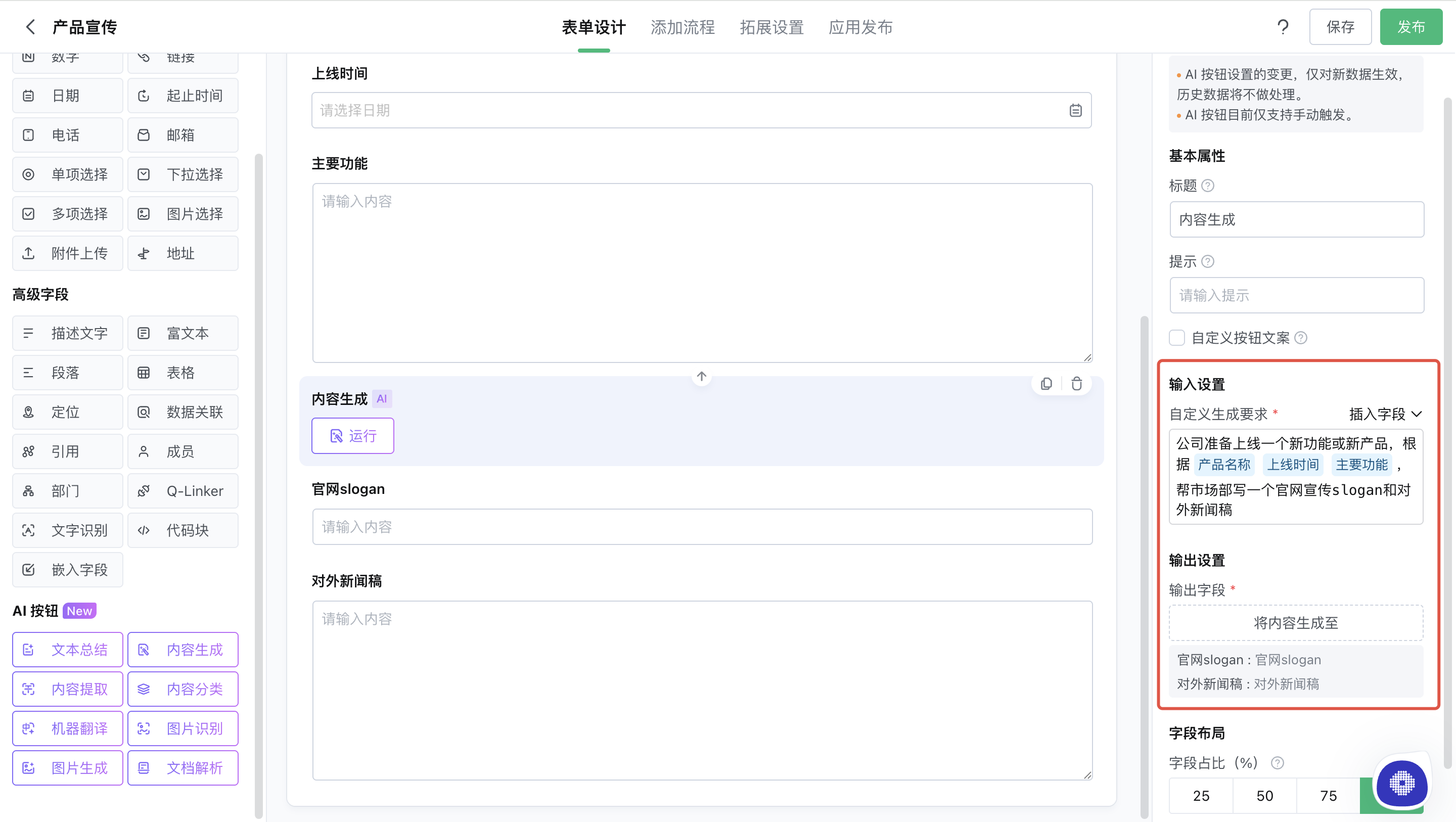Add the 数据关联 field component
Viewport: 1456px width, 822px height.
[x=183, y=412]
